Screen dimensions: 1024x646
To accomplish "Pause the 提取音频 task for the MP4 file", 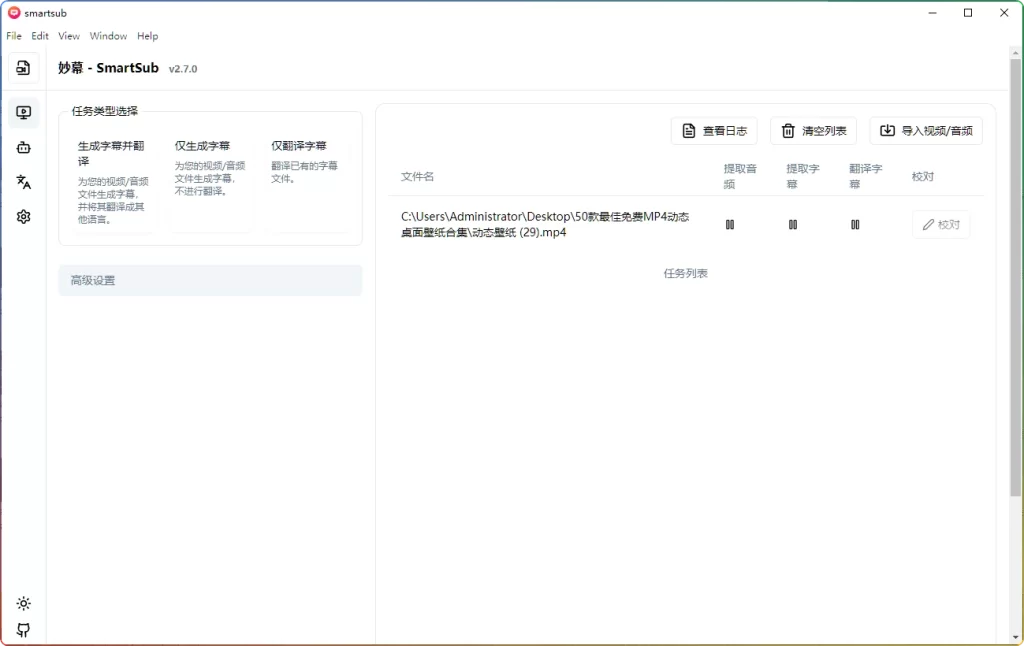I will tap(730, 224).
